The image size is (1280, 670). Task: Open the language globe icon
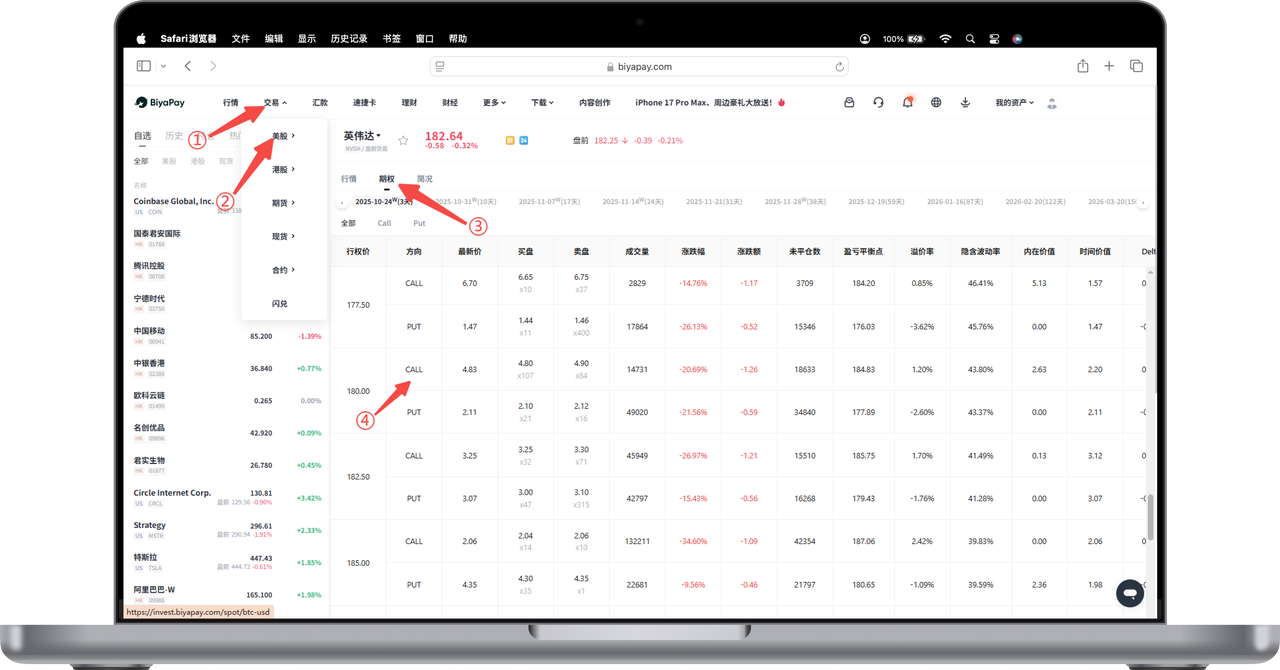(x=936, y=102)
